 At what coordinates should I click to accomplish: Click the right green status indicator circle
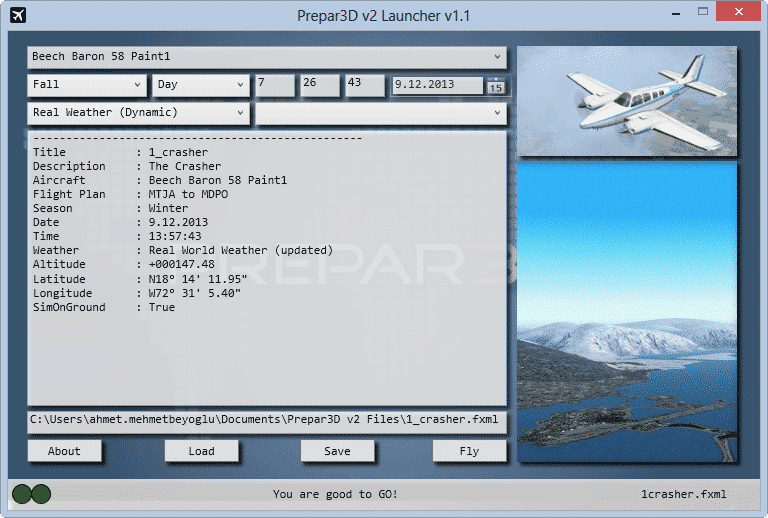(41, 493)
